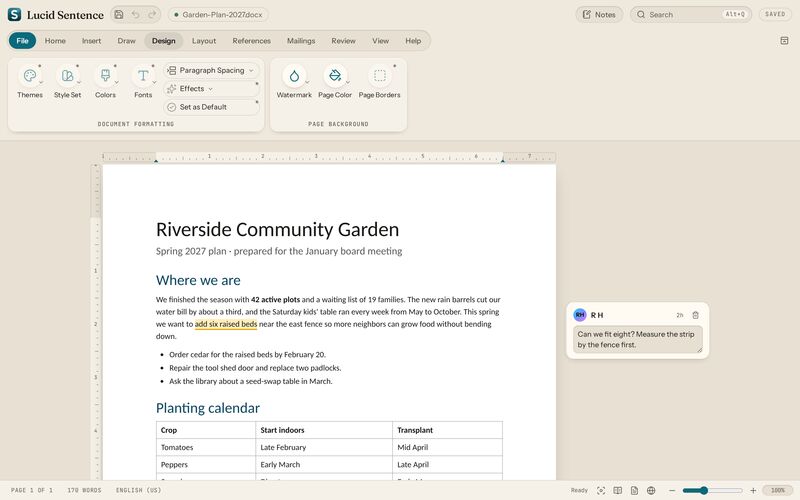Click the 'Transplant' header cell
This screenshot has width=800, height=500.
click(x=447, y=430)
